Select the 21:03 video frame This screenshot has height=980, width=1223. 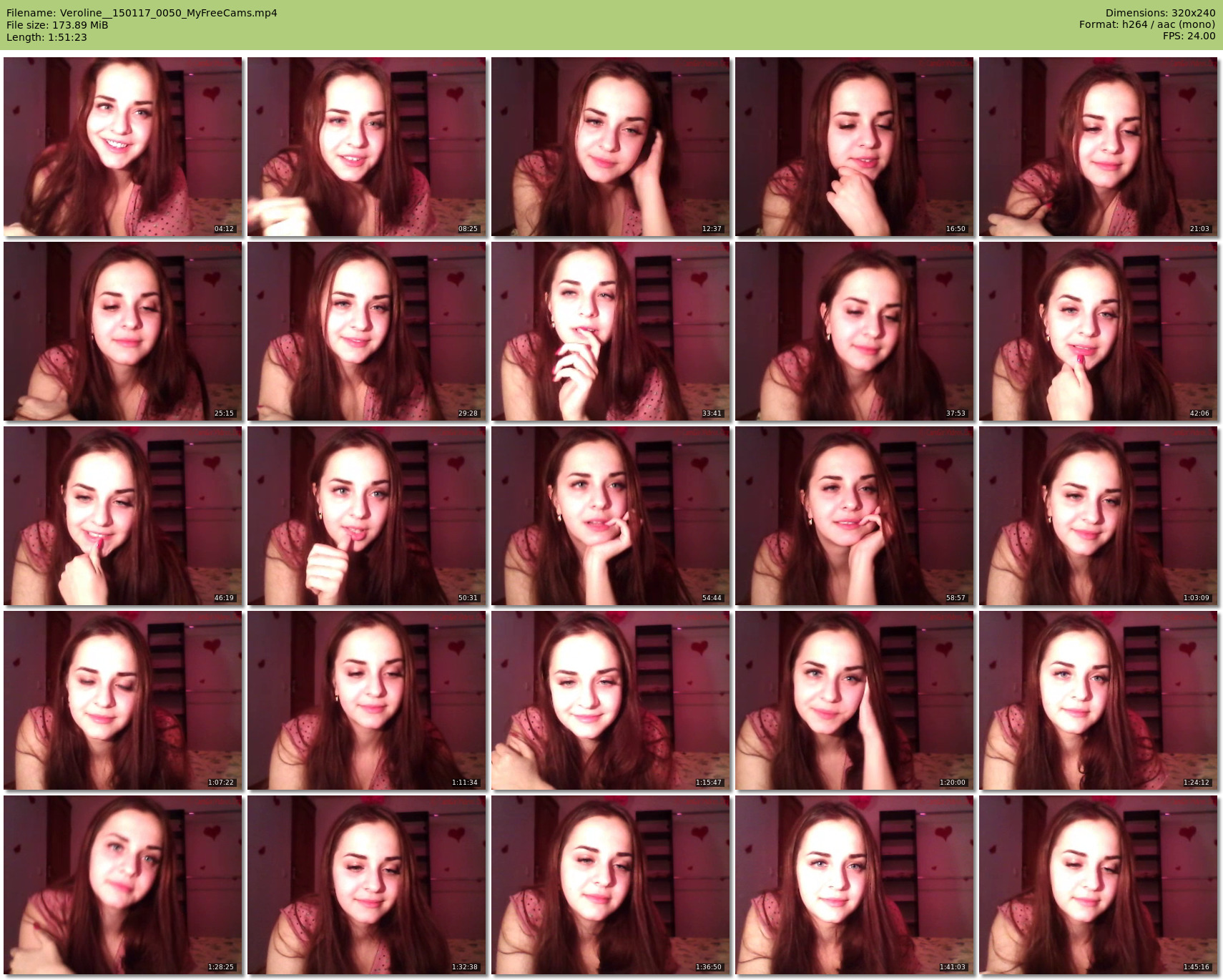(x=1098, y=147)
